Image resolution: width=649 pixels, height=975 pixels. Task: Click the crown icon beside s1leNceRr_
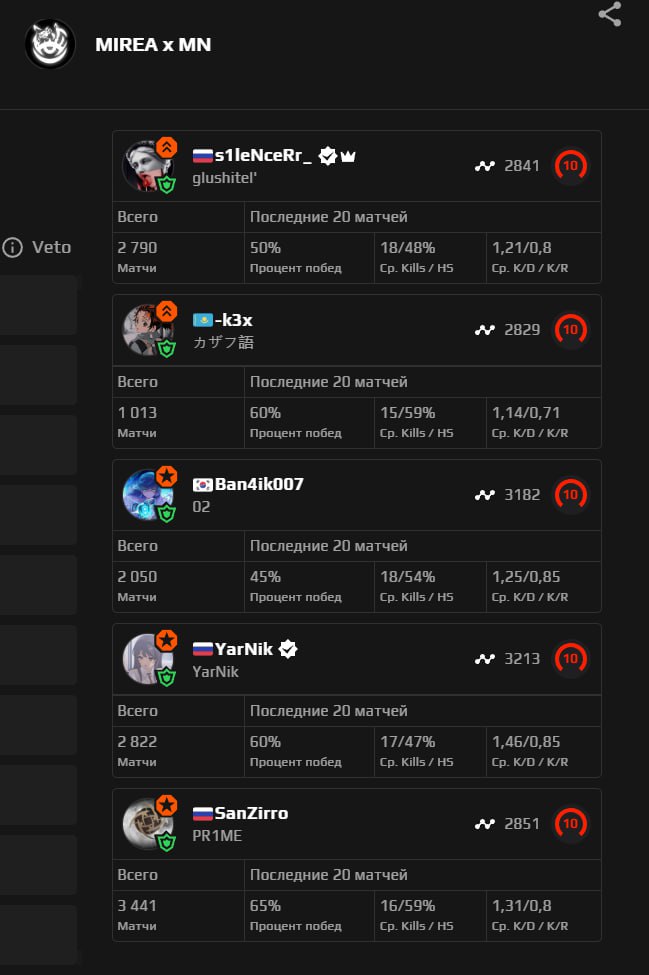click(x=348, y=156)
